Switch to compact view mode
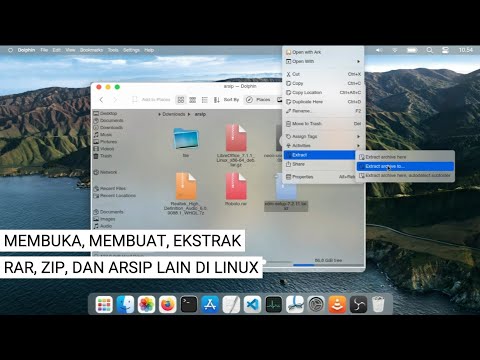 (x=193, y=100)
